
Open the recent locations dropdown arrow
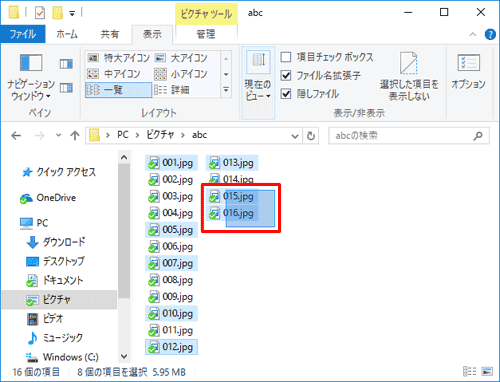(x=59, y=135)
